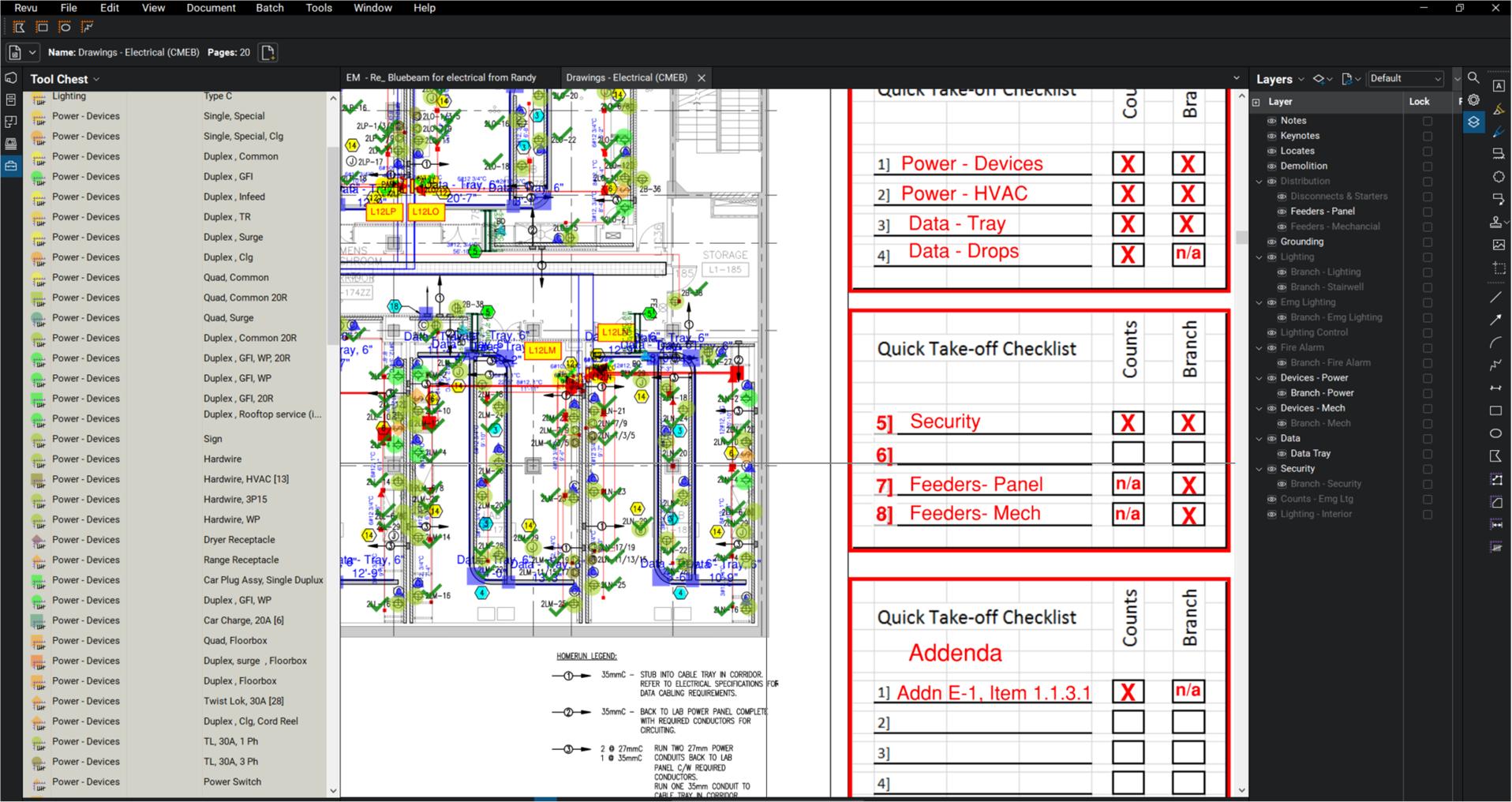Click the Insert Pages button beside Pages: 20
1512x802 pixels.
[x=268, y=52]
